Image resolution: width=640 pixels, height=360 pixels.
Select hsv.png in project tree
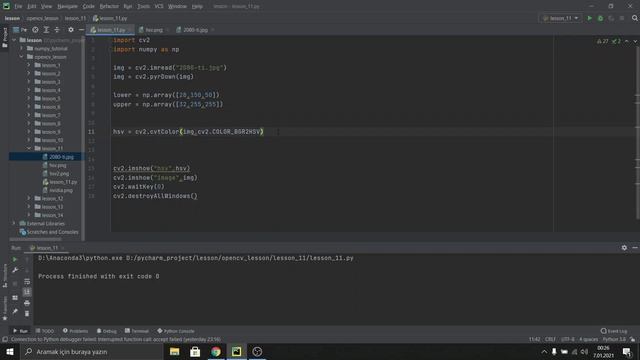[x=58, y=165]
